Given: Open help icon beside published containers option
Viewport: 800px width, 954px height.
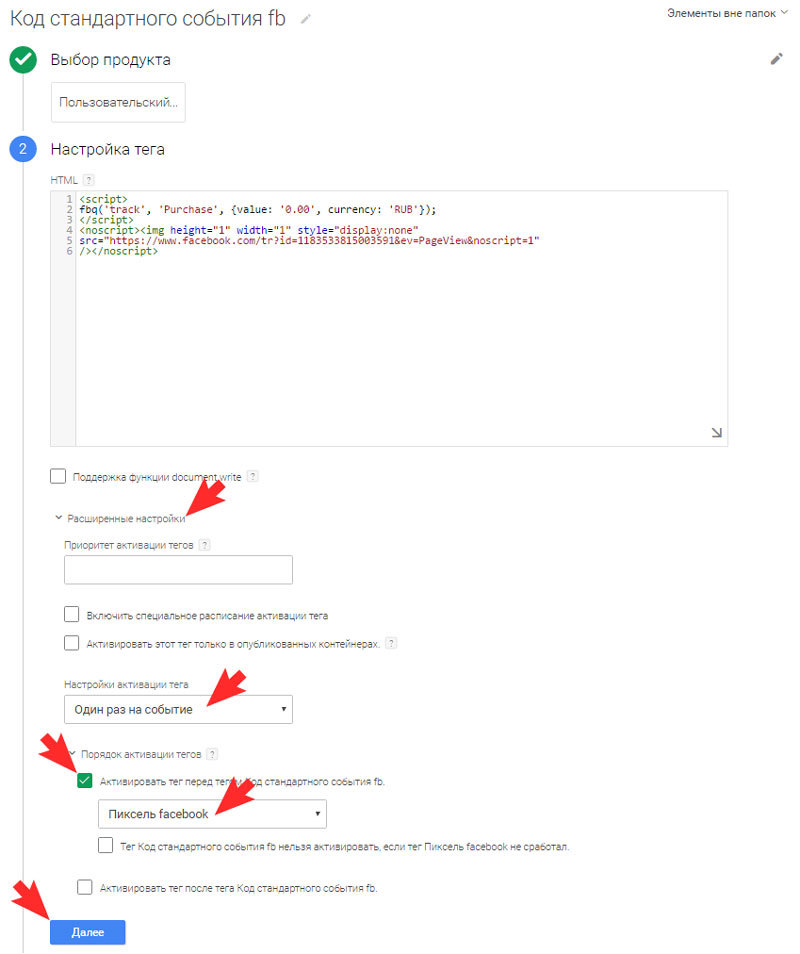Looking at the screenshot, I should pos(391,643).
